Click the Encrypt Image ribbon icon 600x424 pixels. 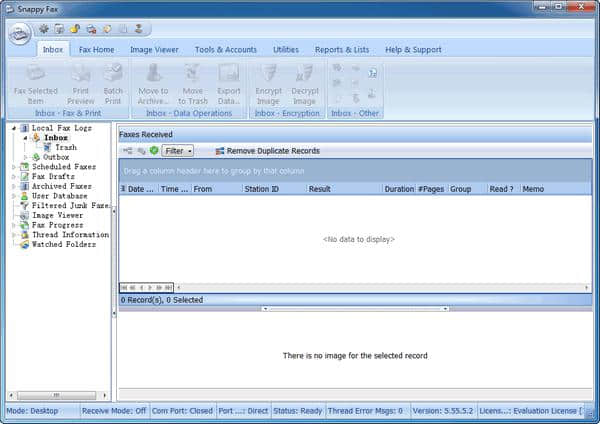pyautogui.click(x=268, y=73)
